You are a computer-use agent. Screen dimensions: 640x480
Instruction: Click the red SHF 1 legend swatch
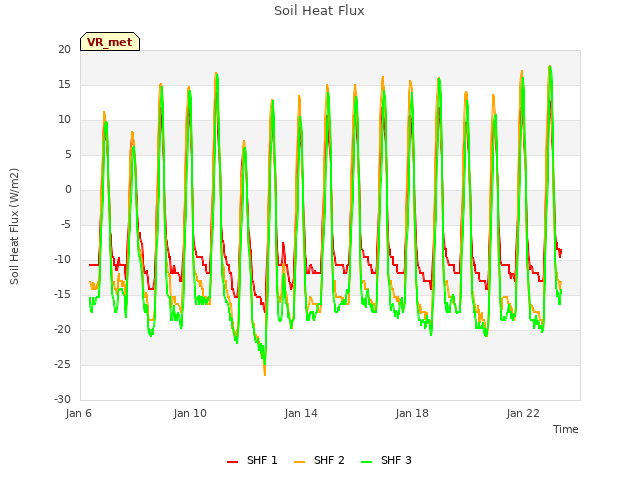(232, 462)
